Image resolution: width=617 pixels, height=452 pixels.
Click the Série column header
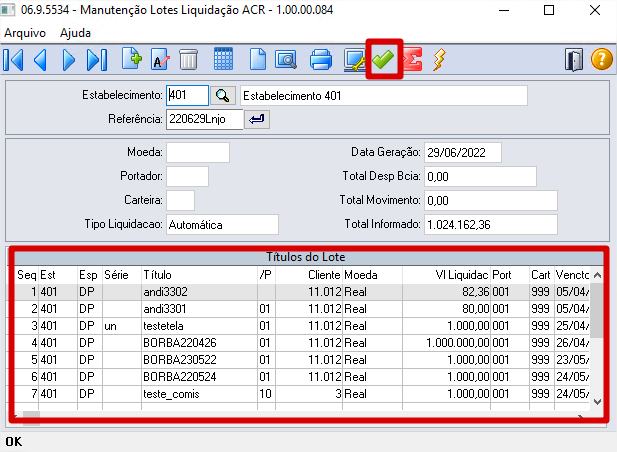point(122,275)
